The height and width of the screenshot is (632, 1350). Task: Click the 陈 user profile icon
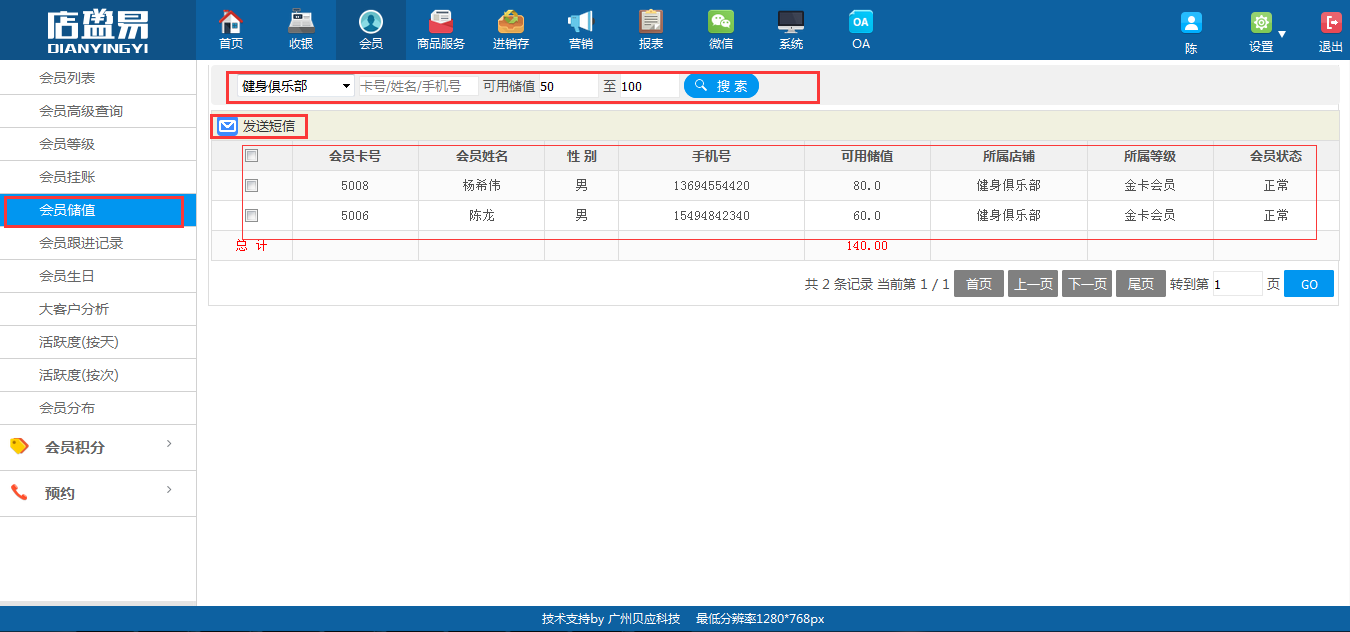point(1191,23)
